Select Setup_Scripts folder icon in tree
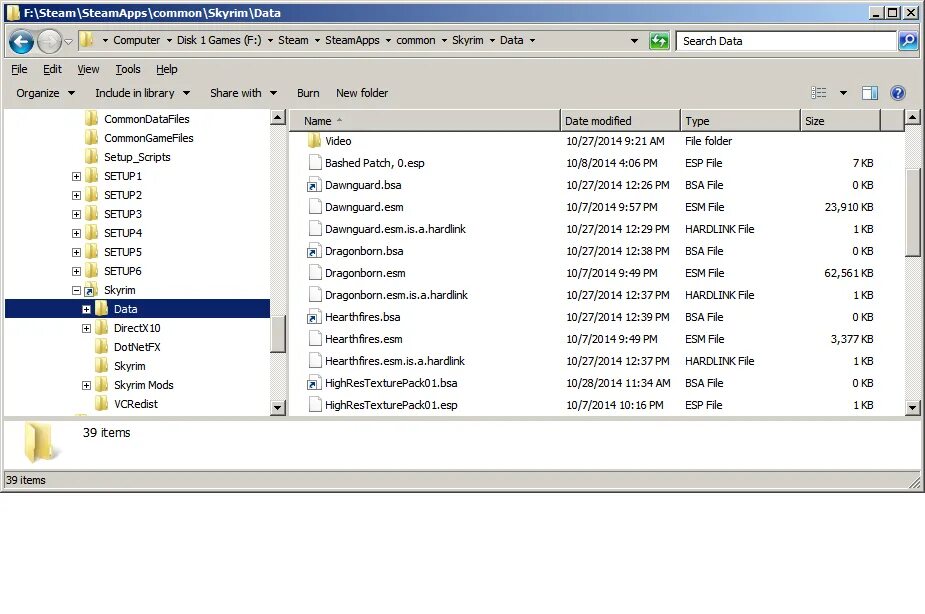The height and width of the screenshot is (614, 925). click(91, 157)
